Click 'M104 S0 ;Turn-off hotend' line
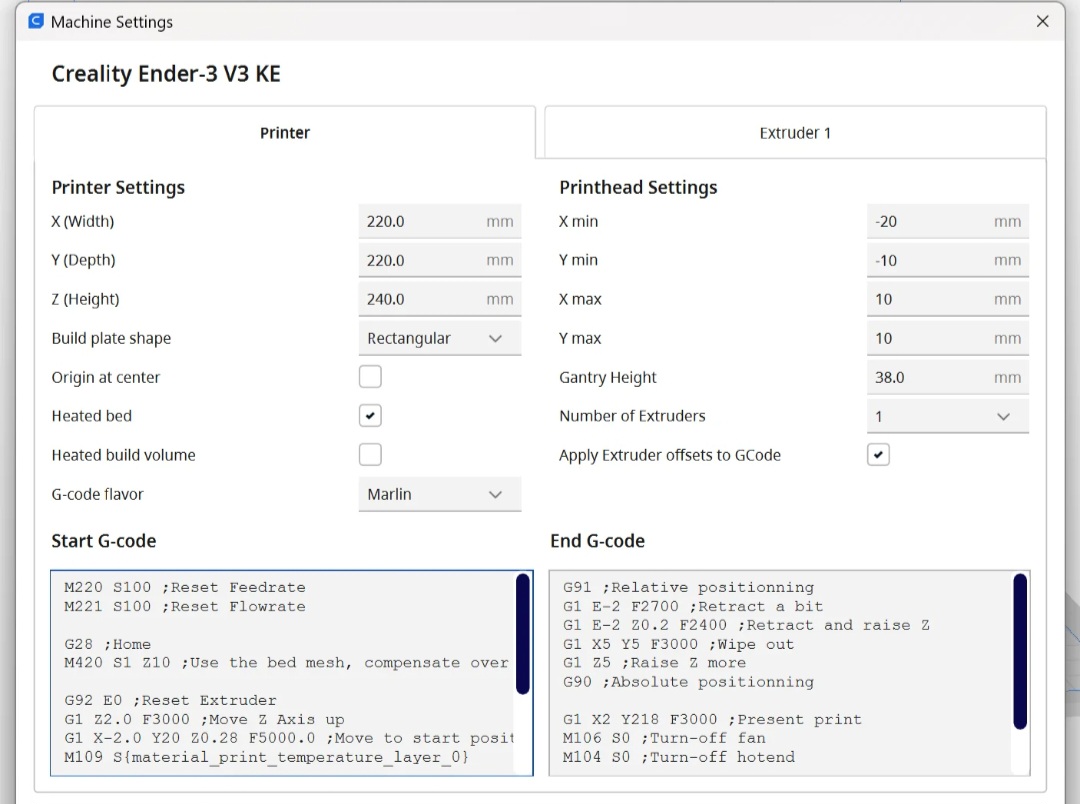This screenshot has height=804, width=1080. point(678,757)
